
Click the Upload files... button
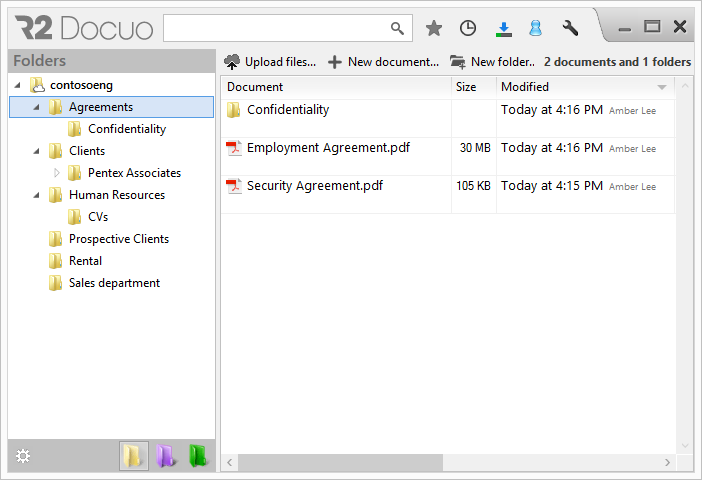pyautogui.click(x=270, y=62)
